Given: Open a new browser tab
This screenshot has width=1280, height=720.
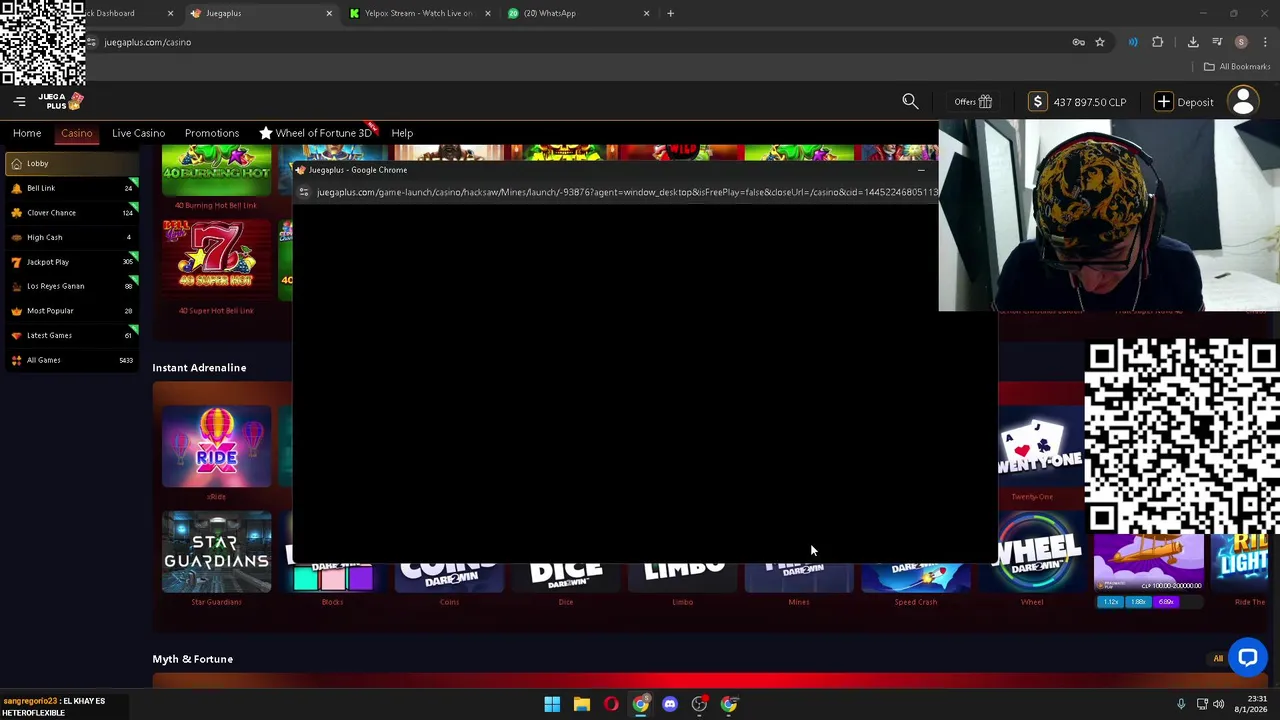Looking at the screenshot, I should pos(671,13).
